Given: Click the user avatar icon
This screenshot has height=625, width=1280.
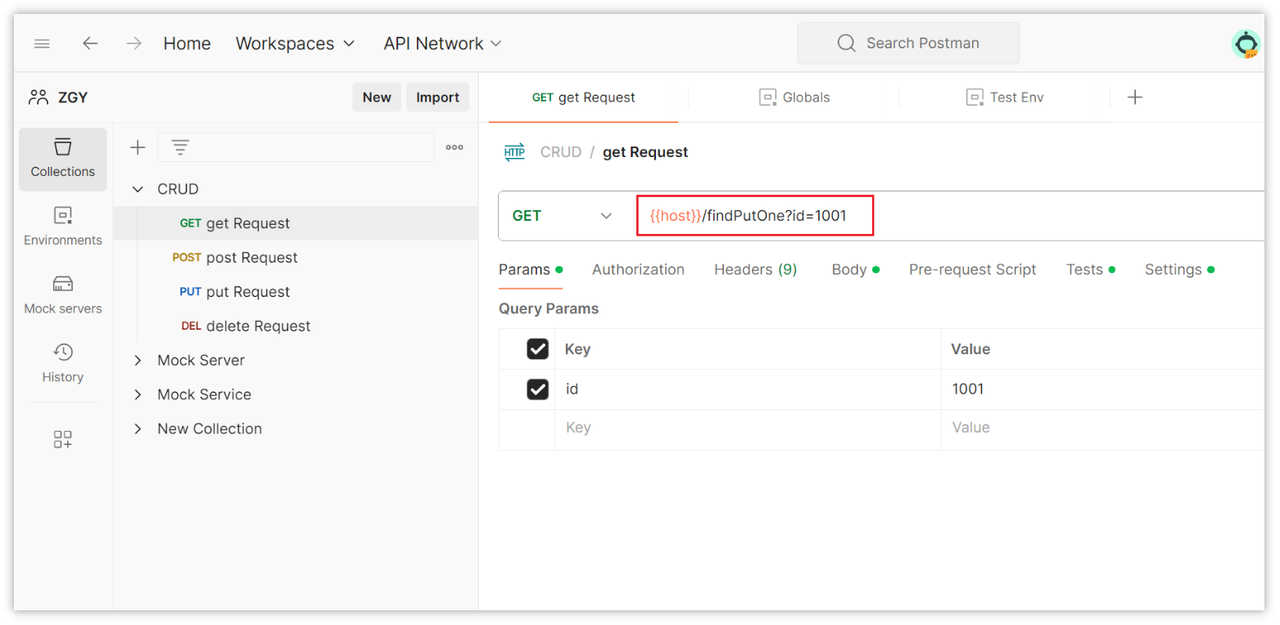Looking at the screenshot, I should click(1246, 44).
